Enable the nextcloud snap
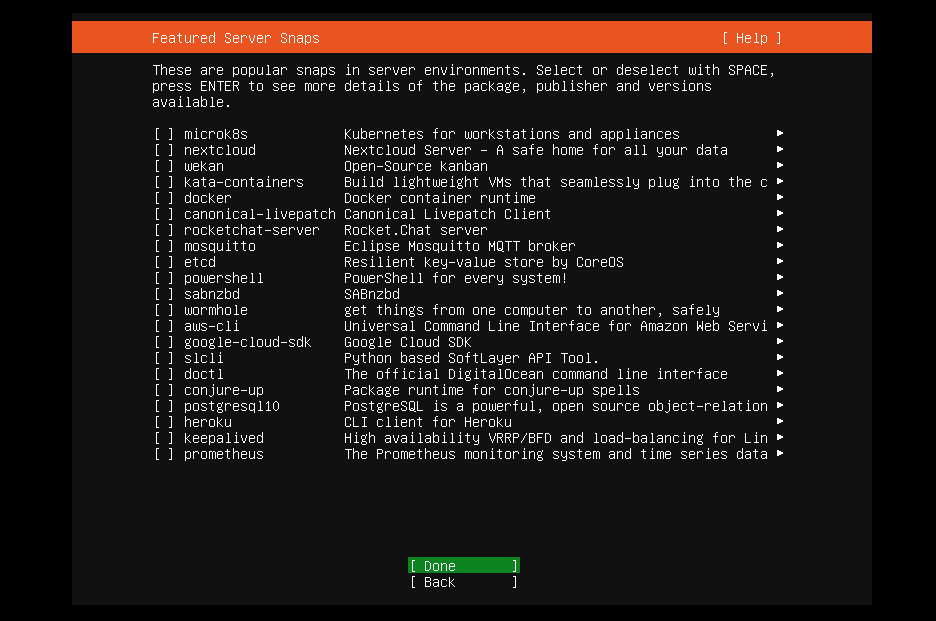The width and height of the screenshot is (936, 621). (163, 150)
